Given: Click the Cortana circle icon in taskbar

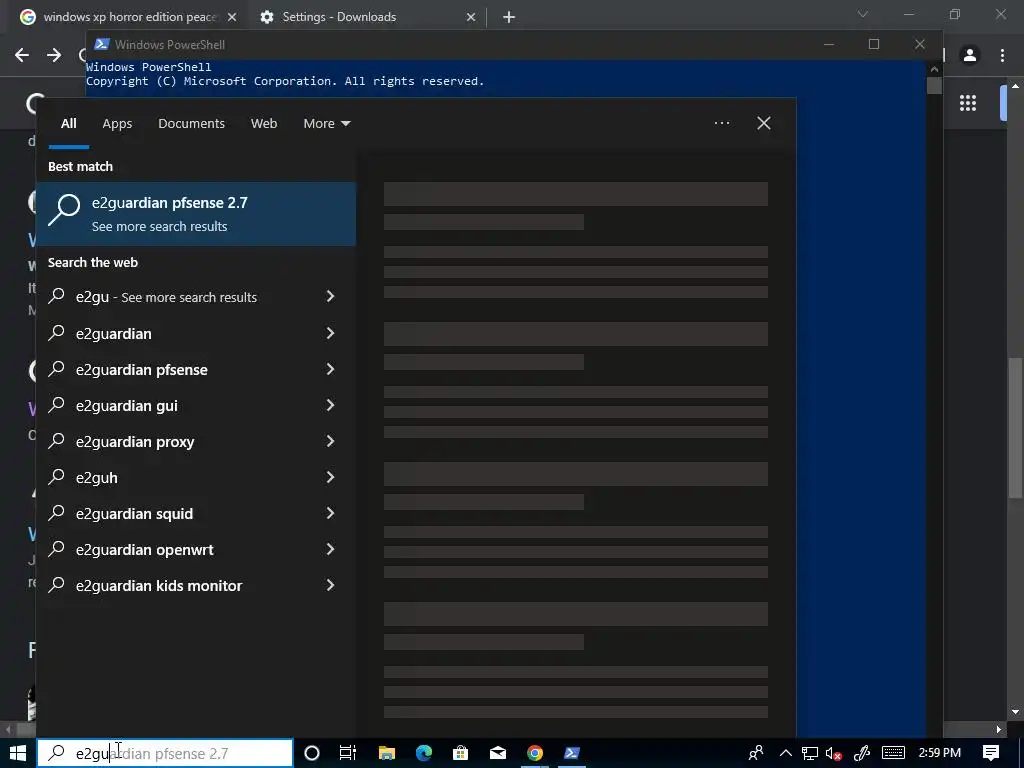Looking at the screenshot, I should [x=312, y=753].
